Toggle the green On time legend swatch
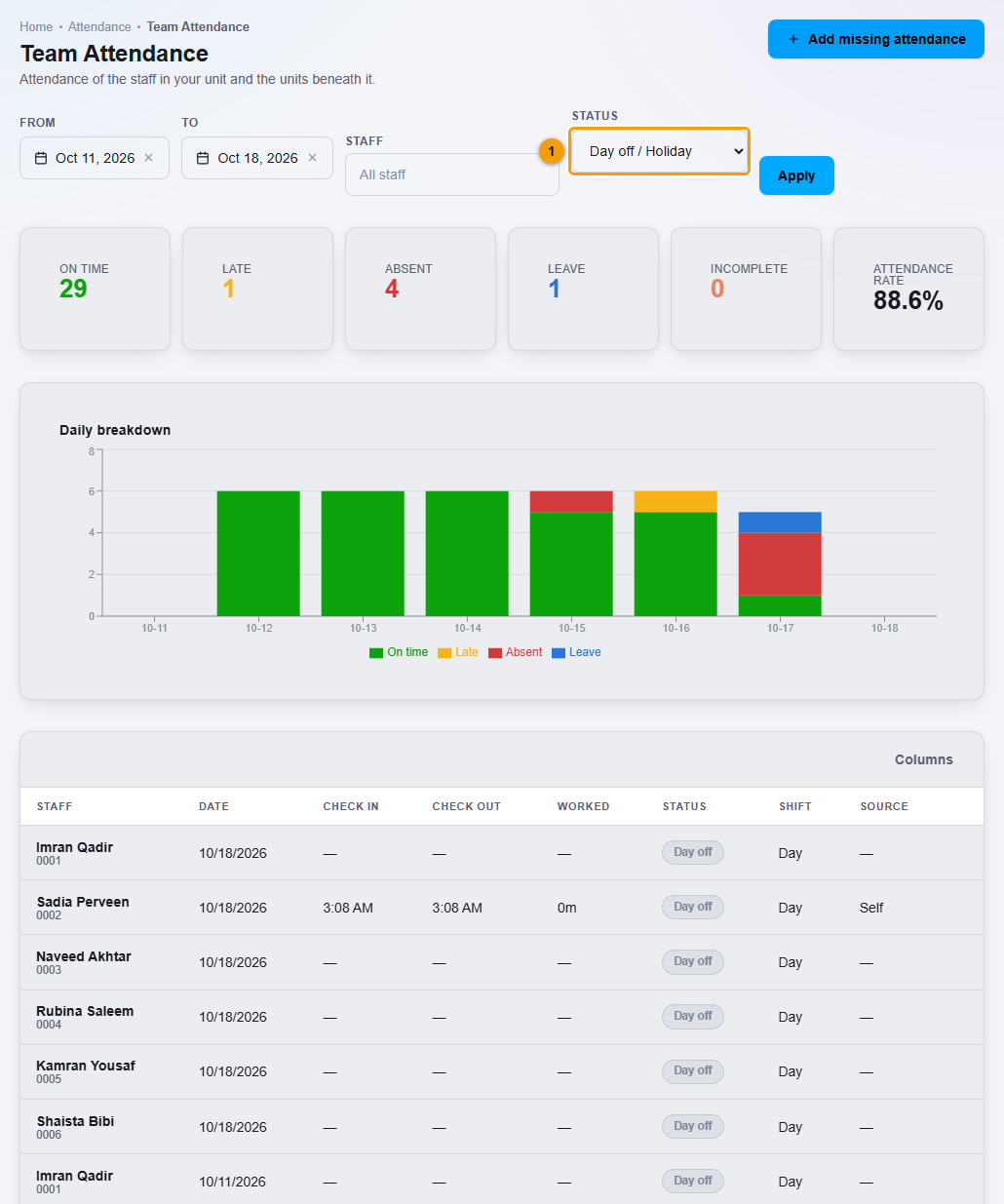This screenshot has height=1204, width=1004. 376,653
